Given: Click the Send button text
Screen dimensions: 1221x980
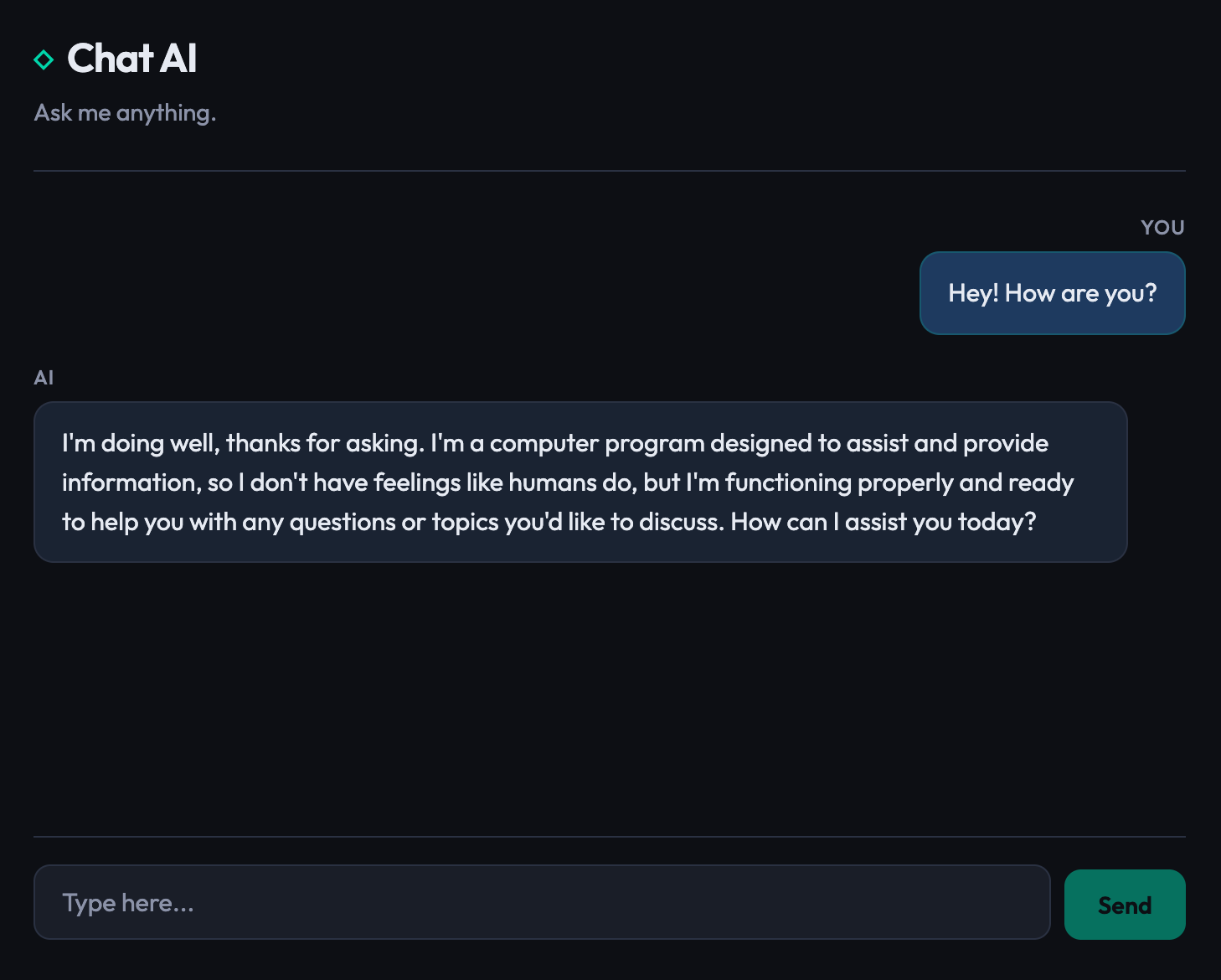Looking at the screenshot, I should click(1124, 905).
